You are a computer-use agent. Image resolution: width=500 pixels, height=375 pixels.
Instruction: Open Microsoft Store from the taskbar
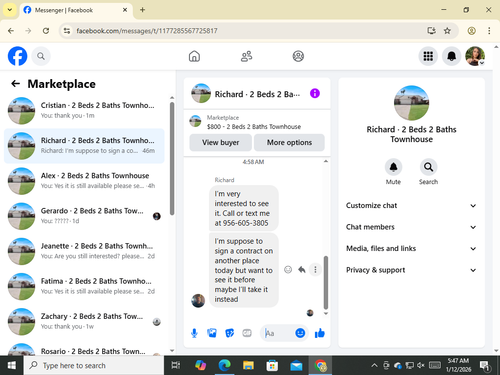click(272, 365)
